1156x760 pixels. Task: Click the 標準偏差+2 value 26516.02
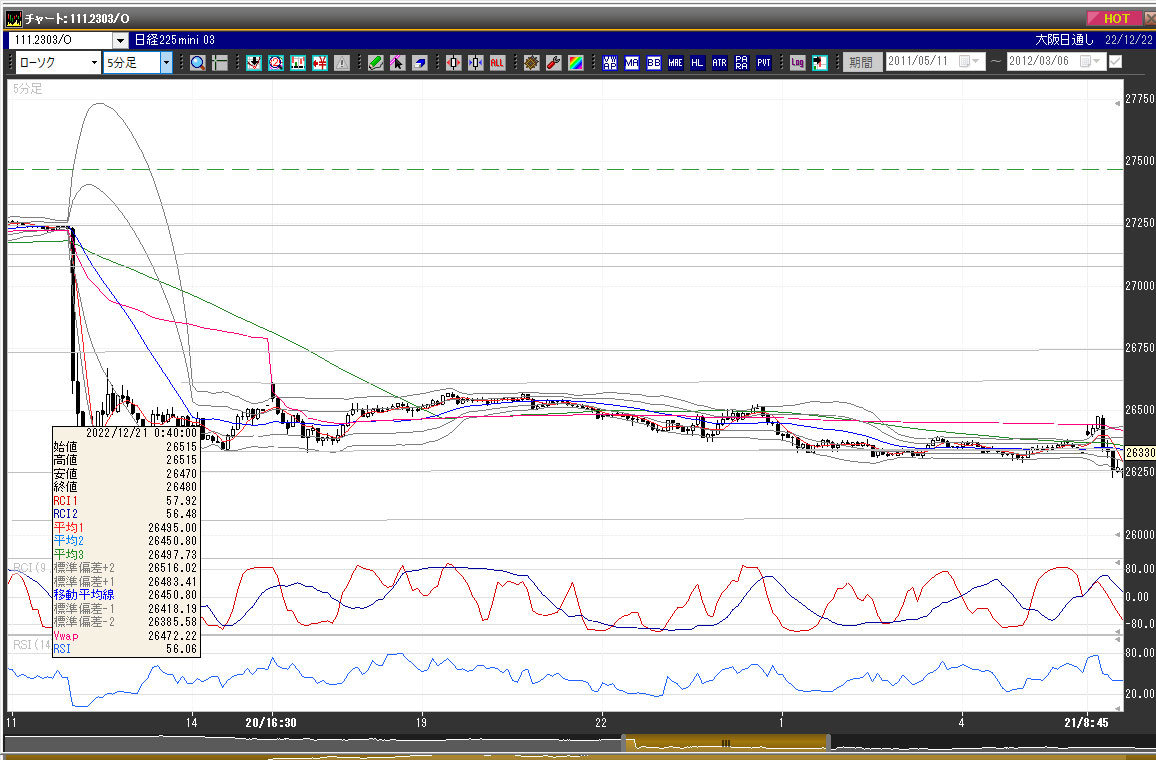click(173, 568)
